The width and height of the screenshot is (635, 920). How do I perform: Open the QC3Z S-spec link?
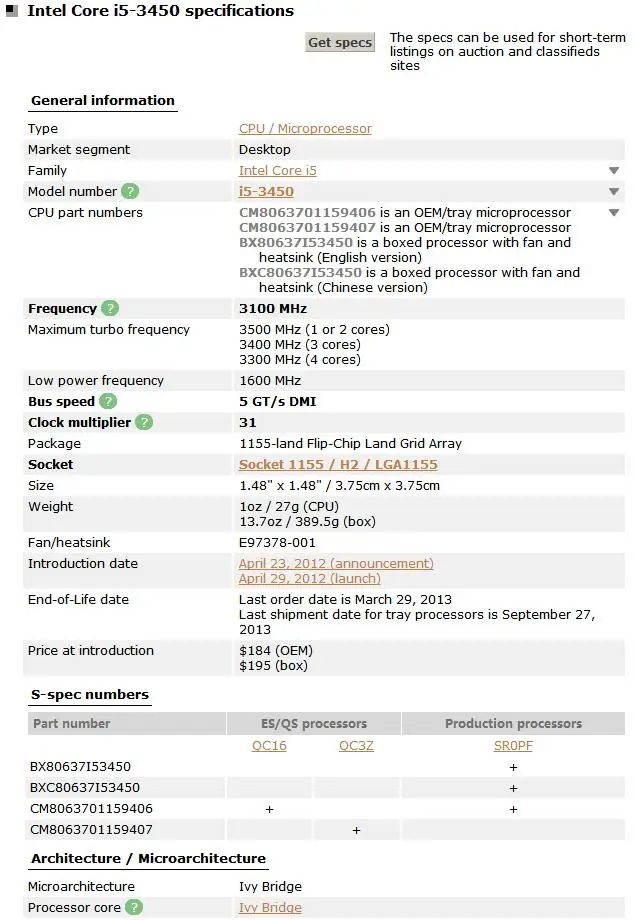tap(356, 745)
